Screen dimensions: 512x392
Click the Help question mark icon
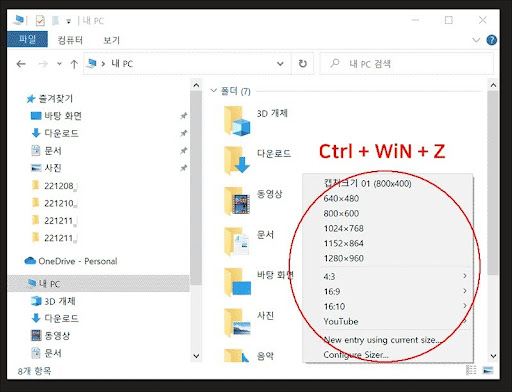[491, 40]
